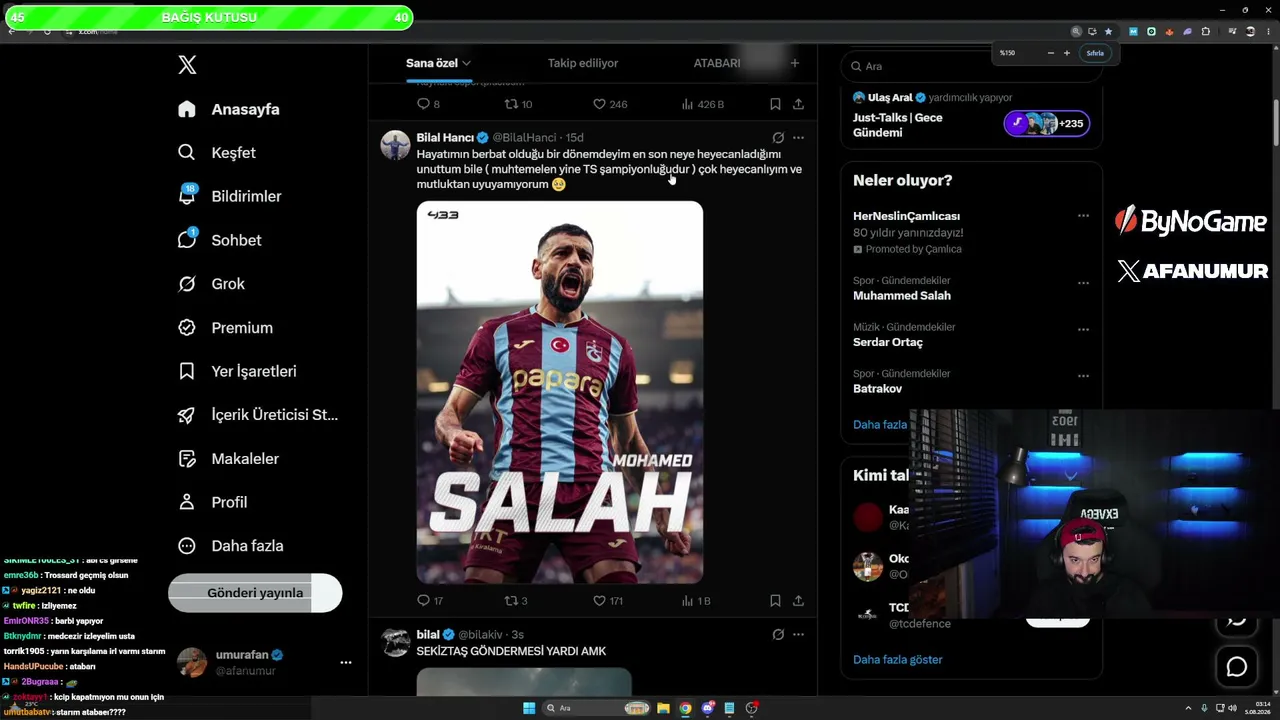Open the Daha fazla sidebar menu
The height and width of the screenshot is (720, 1280).
point(231,546)
